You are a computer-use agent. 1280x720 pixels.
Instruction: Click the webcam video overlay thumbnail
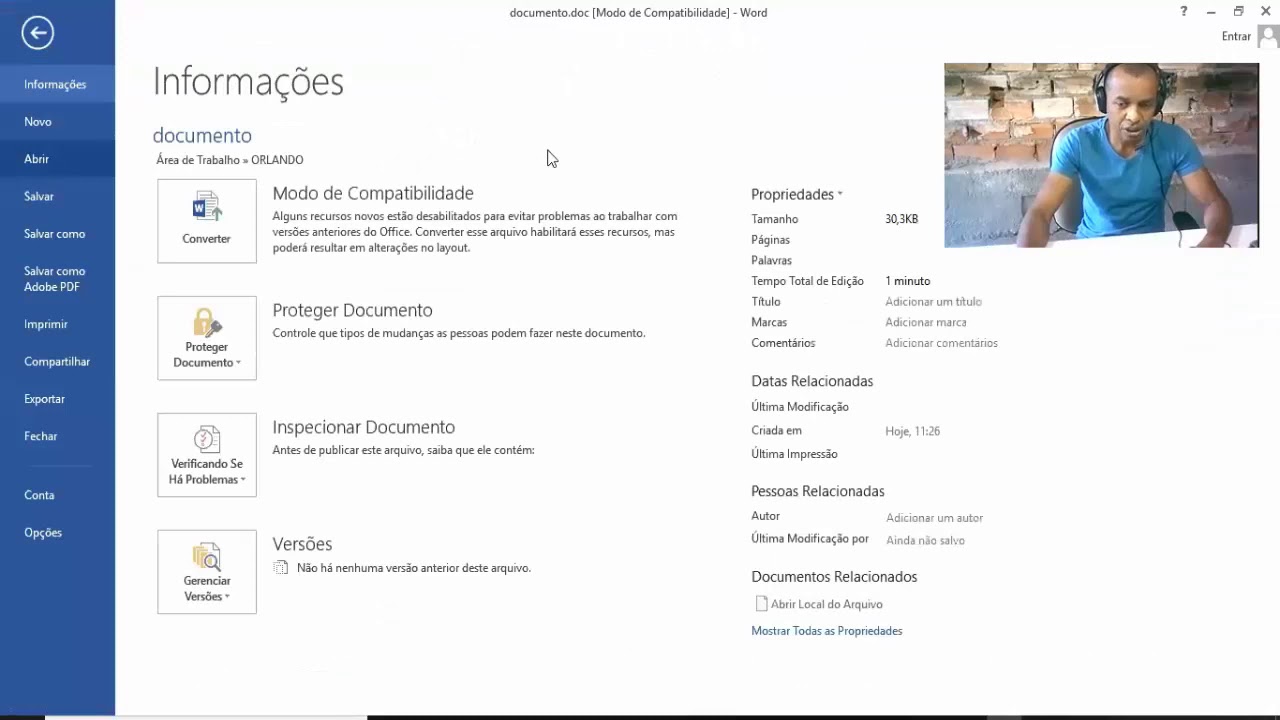pyautogui.click(x=1101, y=155)
